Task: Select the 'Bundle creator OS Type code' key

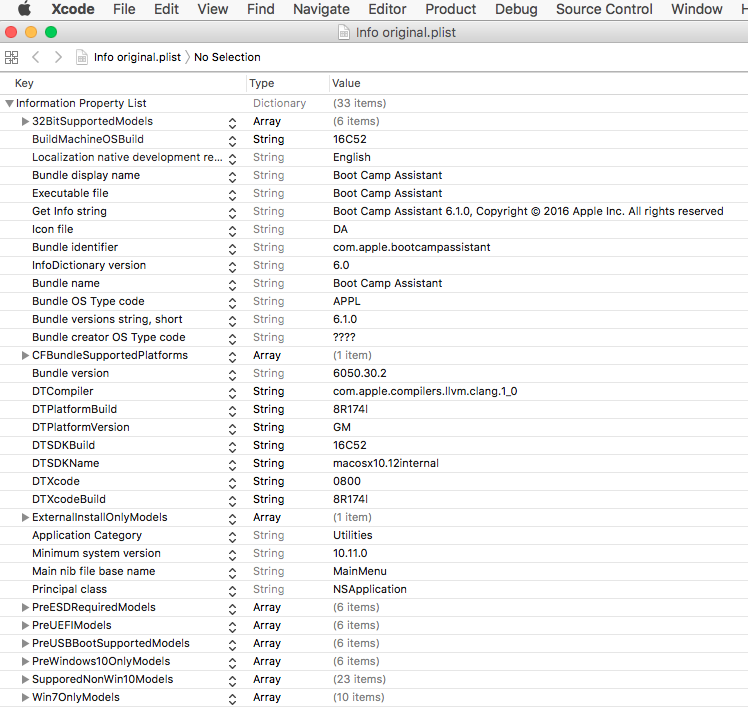Action: 108,337
